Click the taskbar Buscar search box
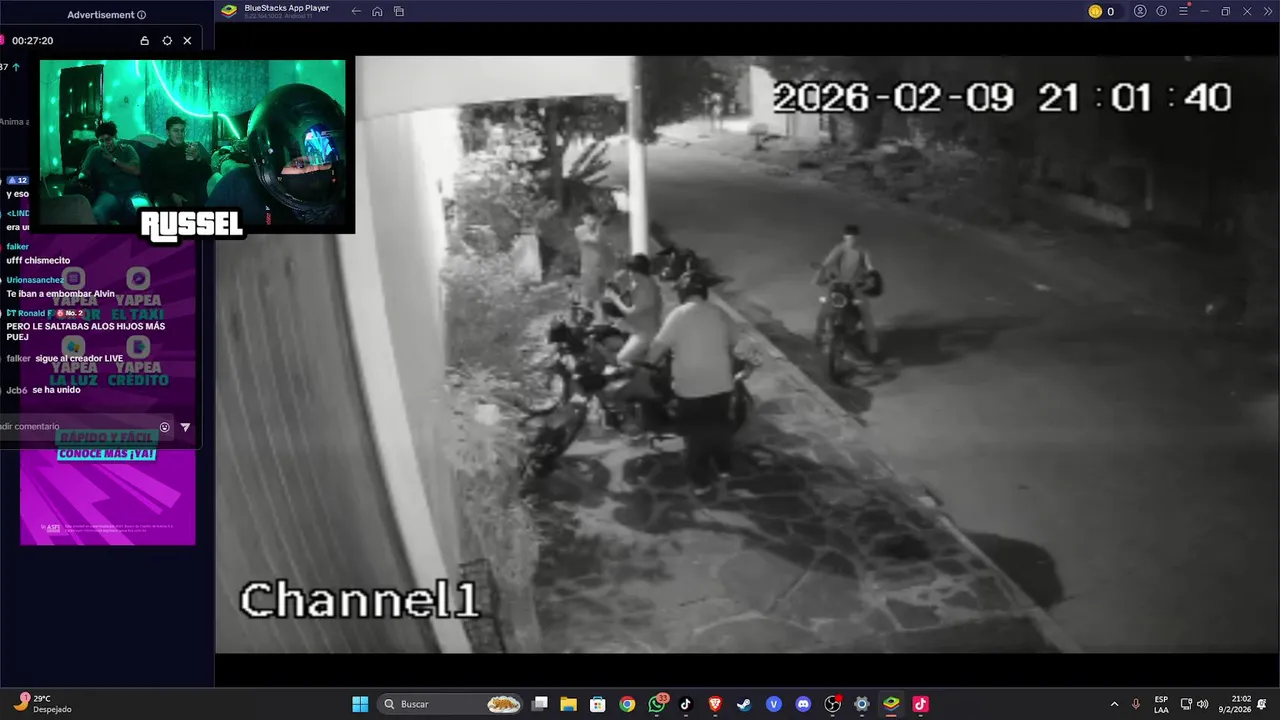 click(x=452, y=704)
